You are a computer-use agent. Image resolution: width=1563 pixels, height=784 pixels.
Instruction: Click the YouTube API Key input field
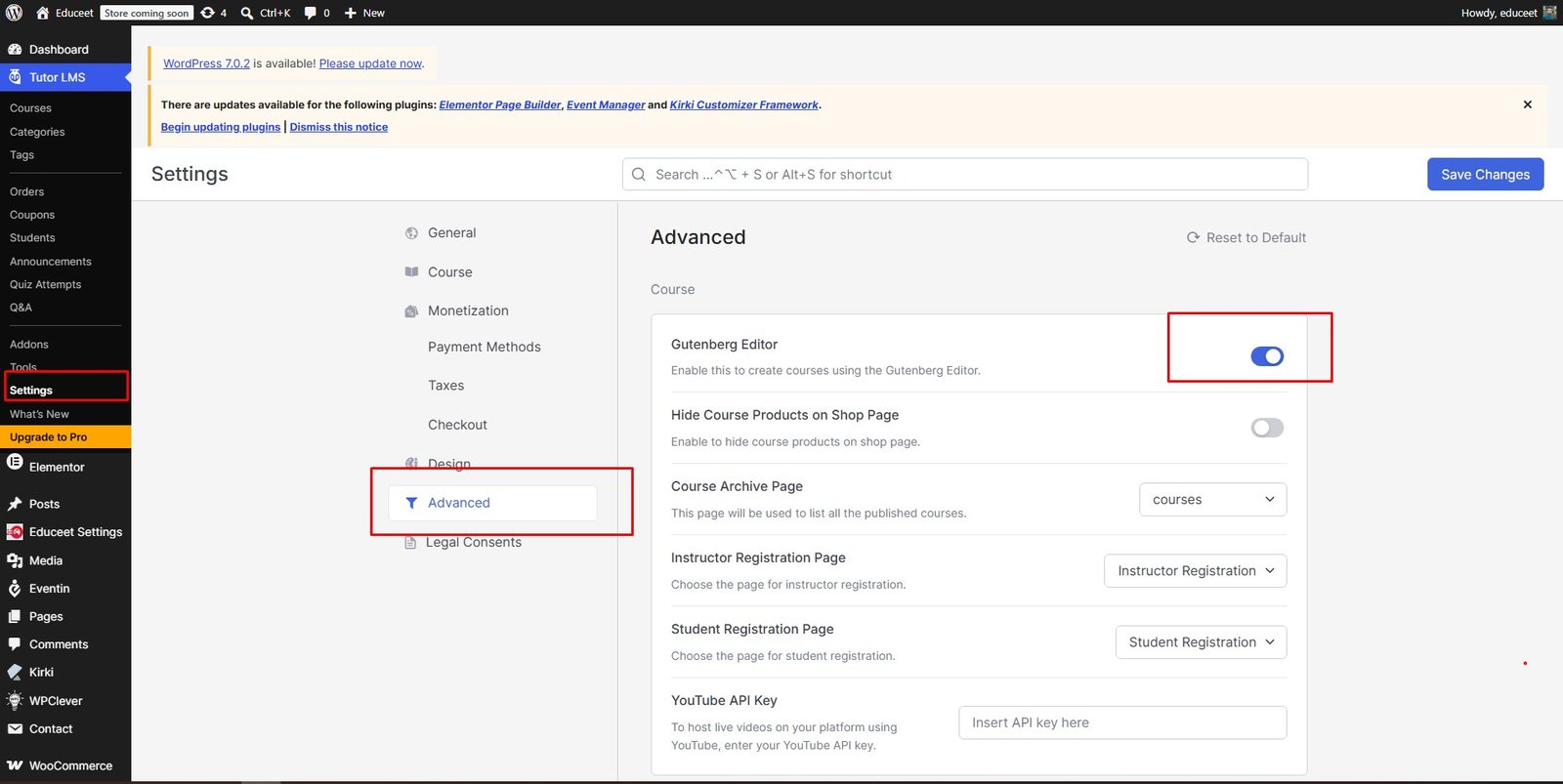1122,722
